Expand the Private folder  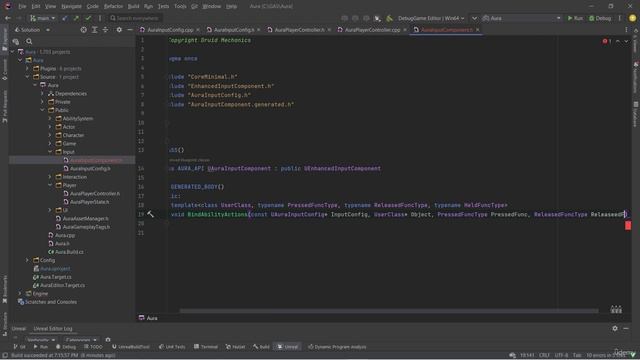point(42,102)
